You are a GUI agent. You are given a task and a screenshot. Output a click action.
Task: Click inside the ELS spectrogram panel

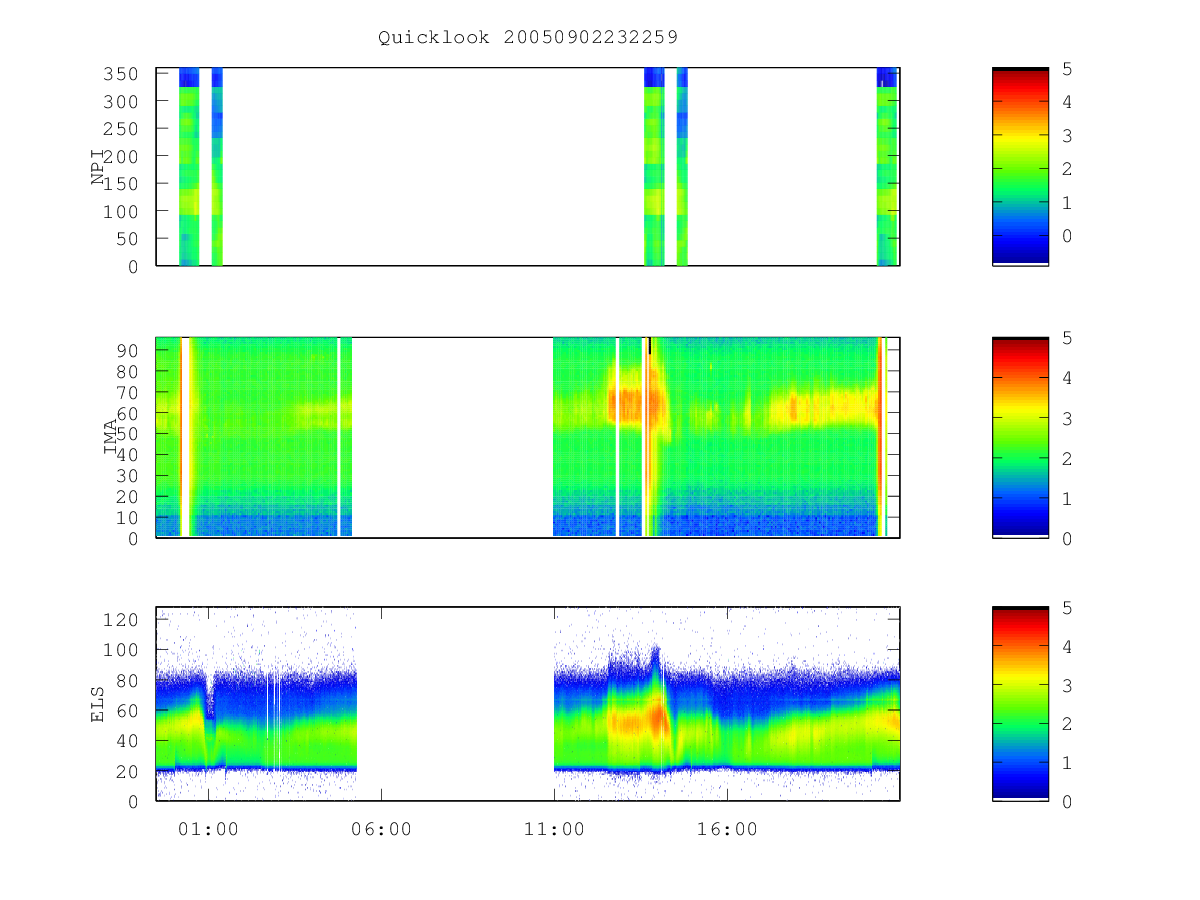coord(528,704)
